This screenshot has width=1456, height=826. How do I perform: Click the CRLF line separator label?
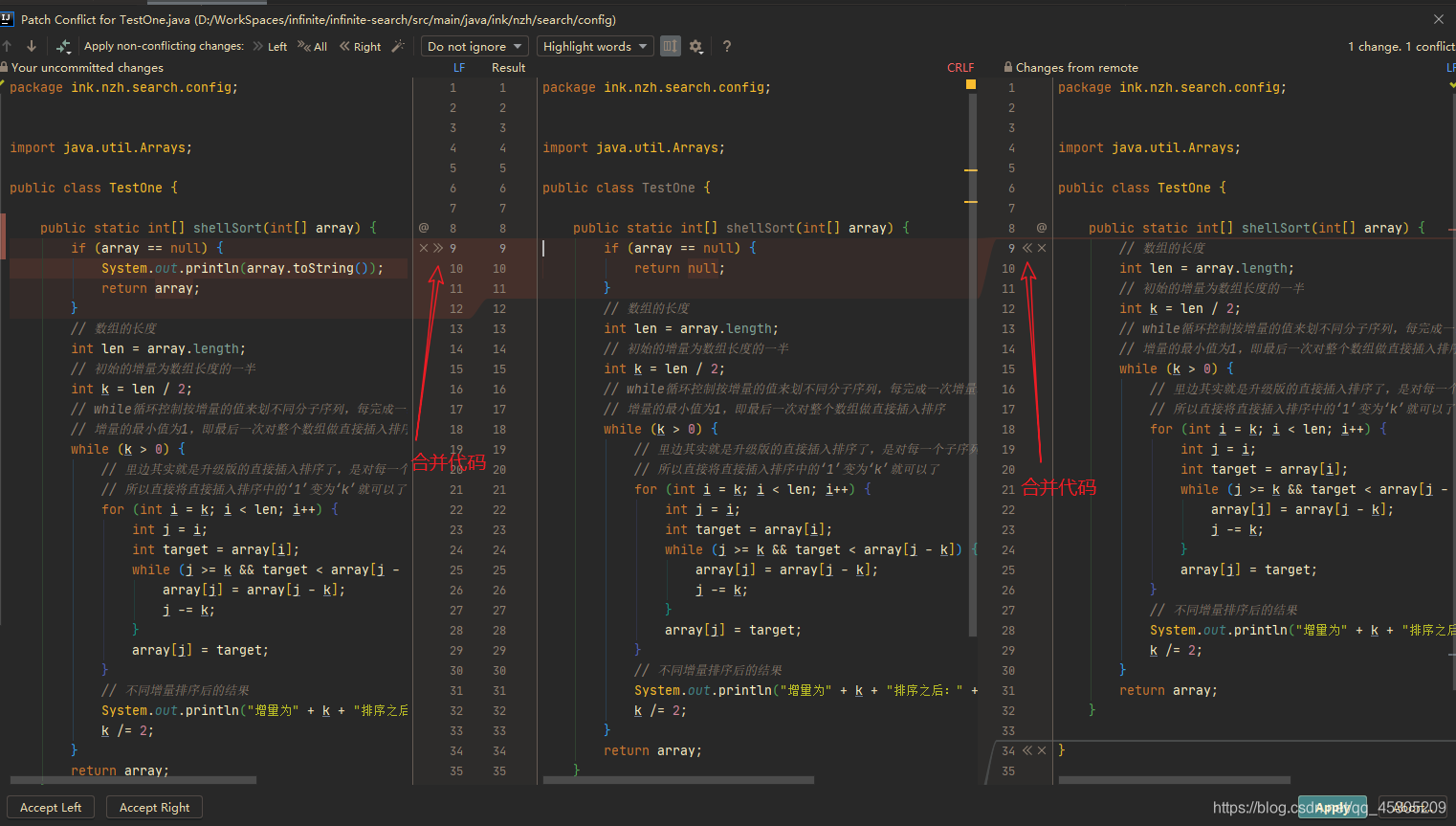click(960, 68)
